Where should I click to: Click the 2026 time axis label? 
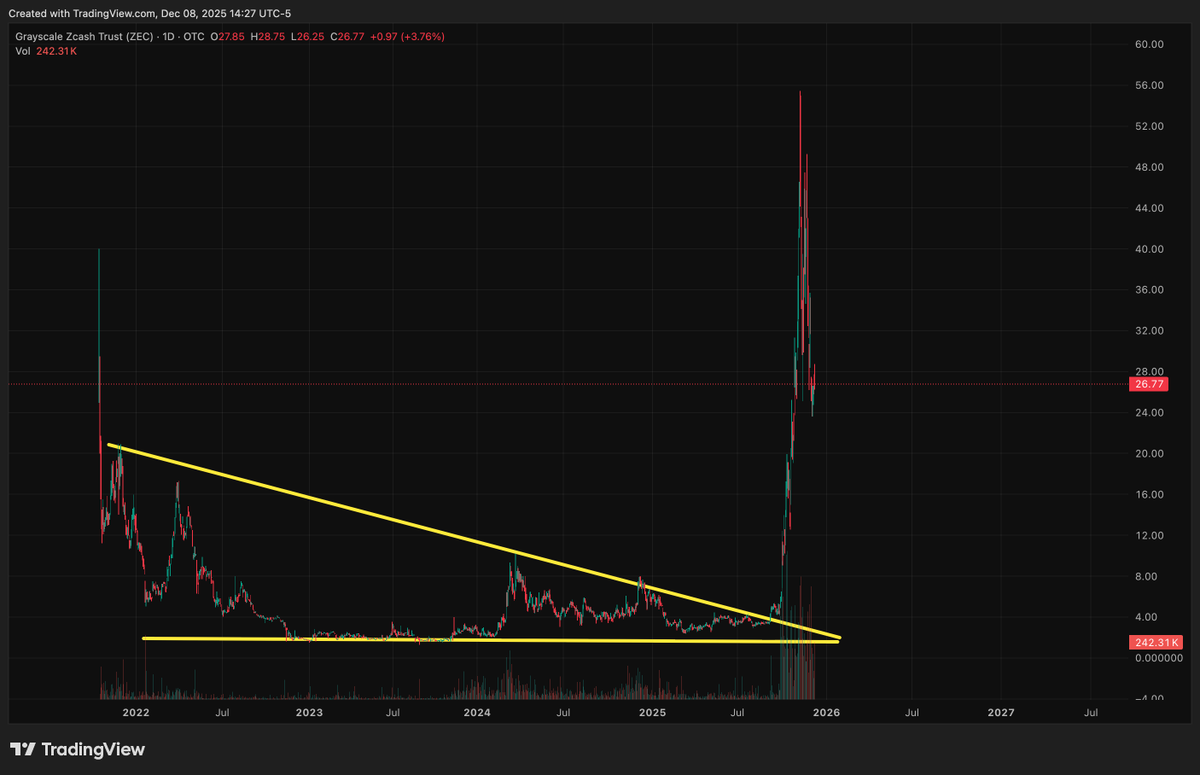tap(826, 712)
